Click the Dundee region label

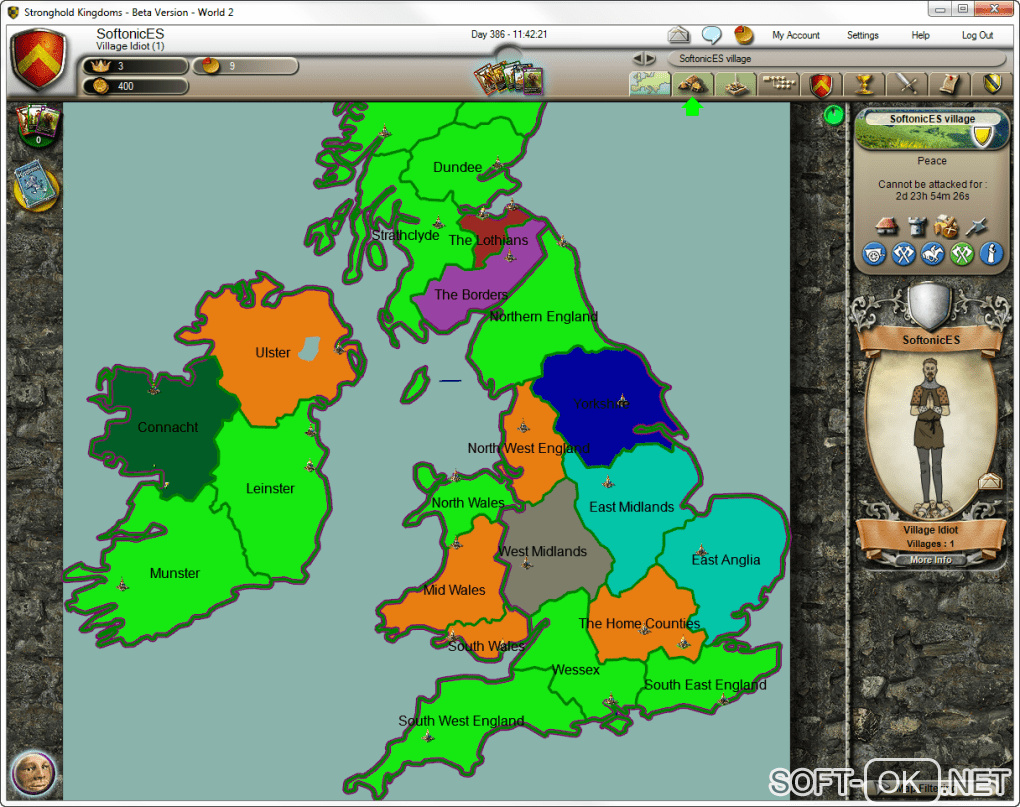click(457, 167)
